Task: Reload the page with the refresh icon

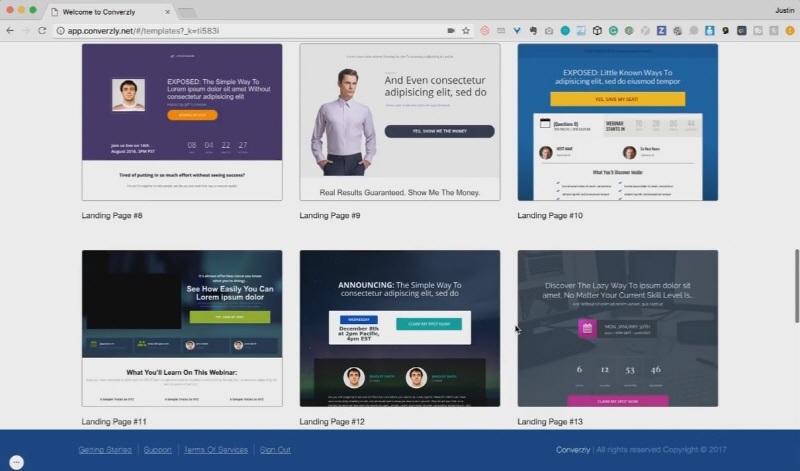Action: click(x=42, y=31)
